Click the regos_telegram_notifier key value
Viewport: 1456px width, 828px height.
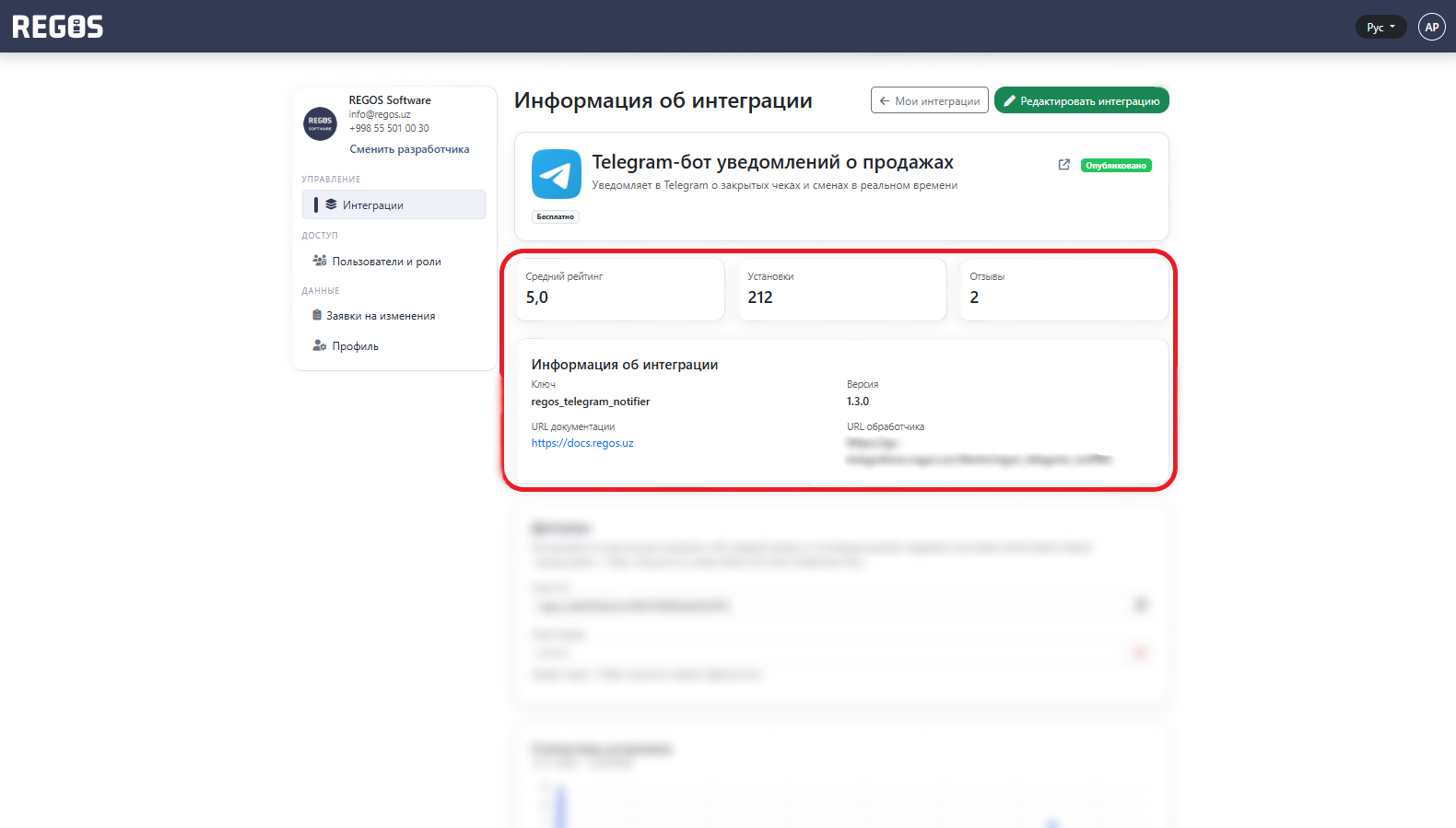591,402
